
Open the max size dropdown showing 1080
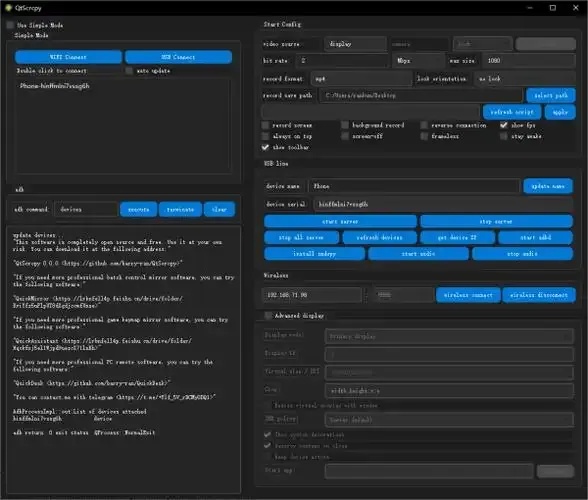coord(529,60)
